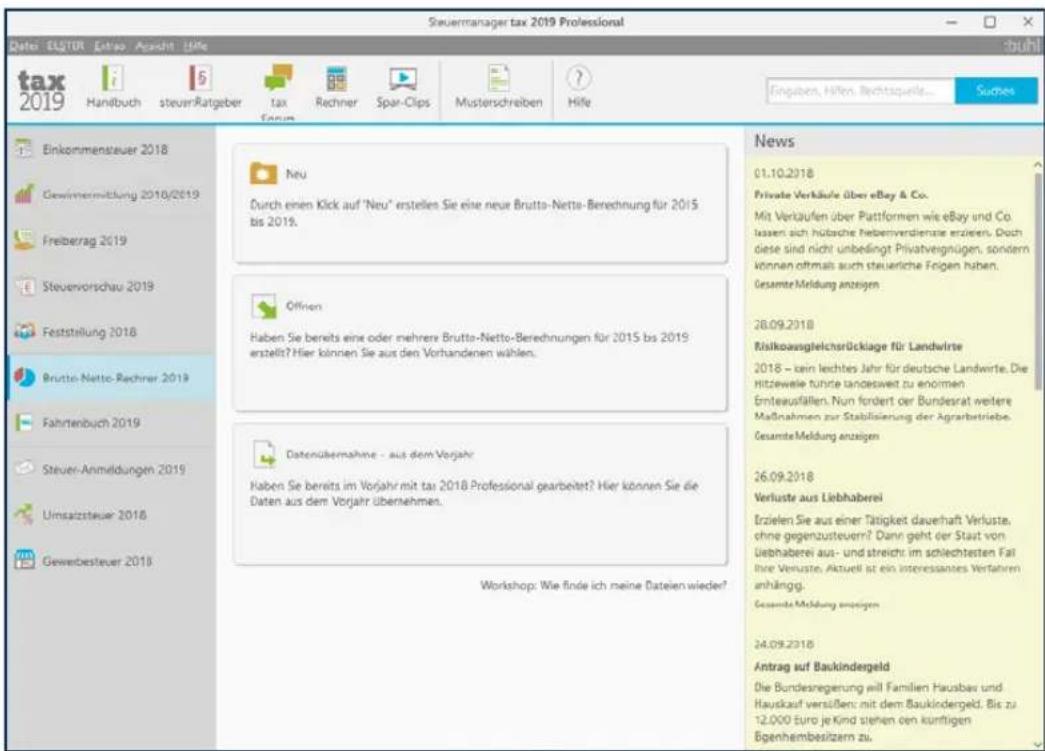Click the News scrollbar down arrow
This screenshot has width=1045, height=751.
pyautogui.click(x=1038, y=744)
